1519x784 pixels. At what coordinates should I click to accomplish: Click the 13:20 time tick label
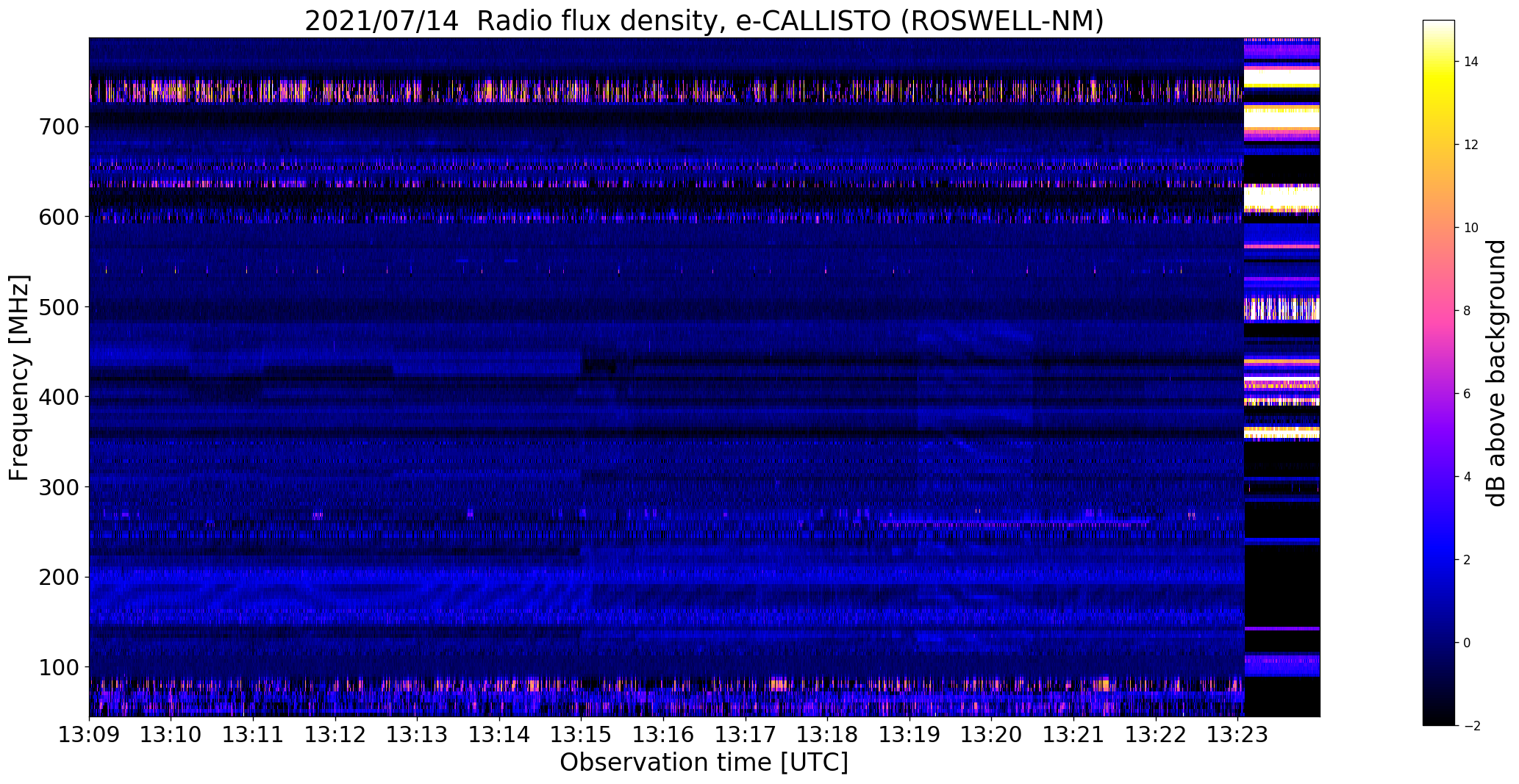pyautogui.click(x=991, y=735)
